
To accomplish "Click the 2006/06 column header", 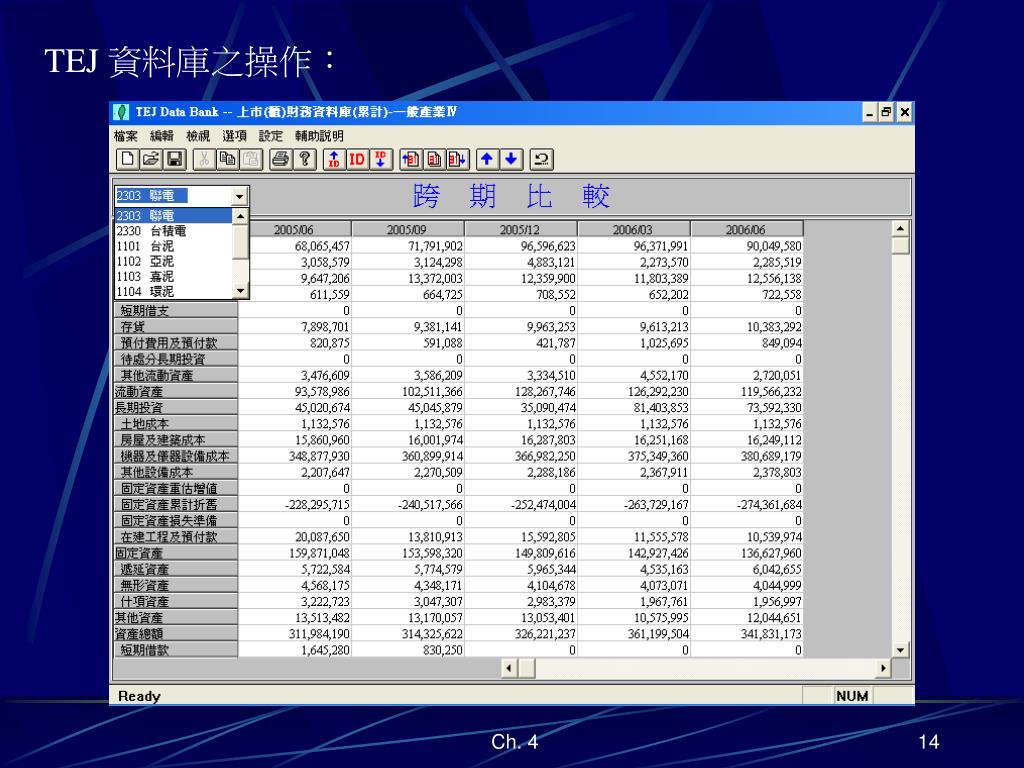I will tap(746, 229).
